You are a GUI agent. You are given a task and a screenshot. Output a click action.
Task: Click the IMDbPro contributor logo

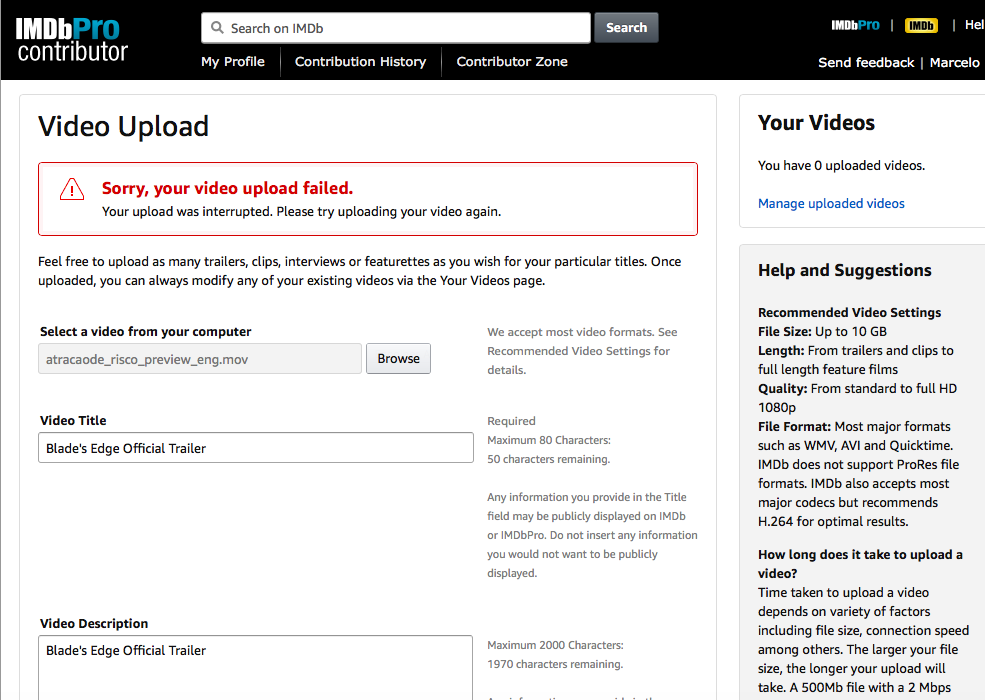pos(73,39)
